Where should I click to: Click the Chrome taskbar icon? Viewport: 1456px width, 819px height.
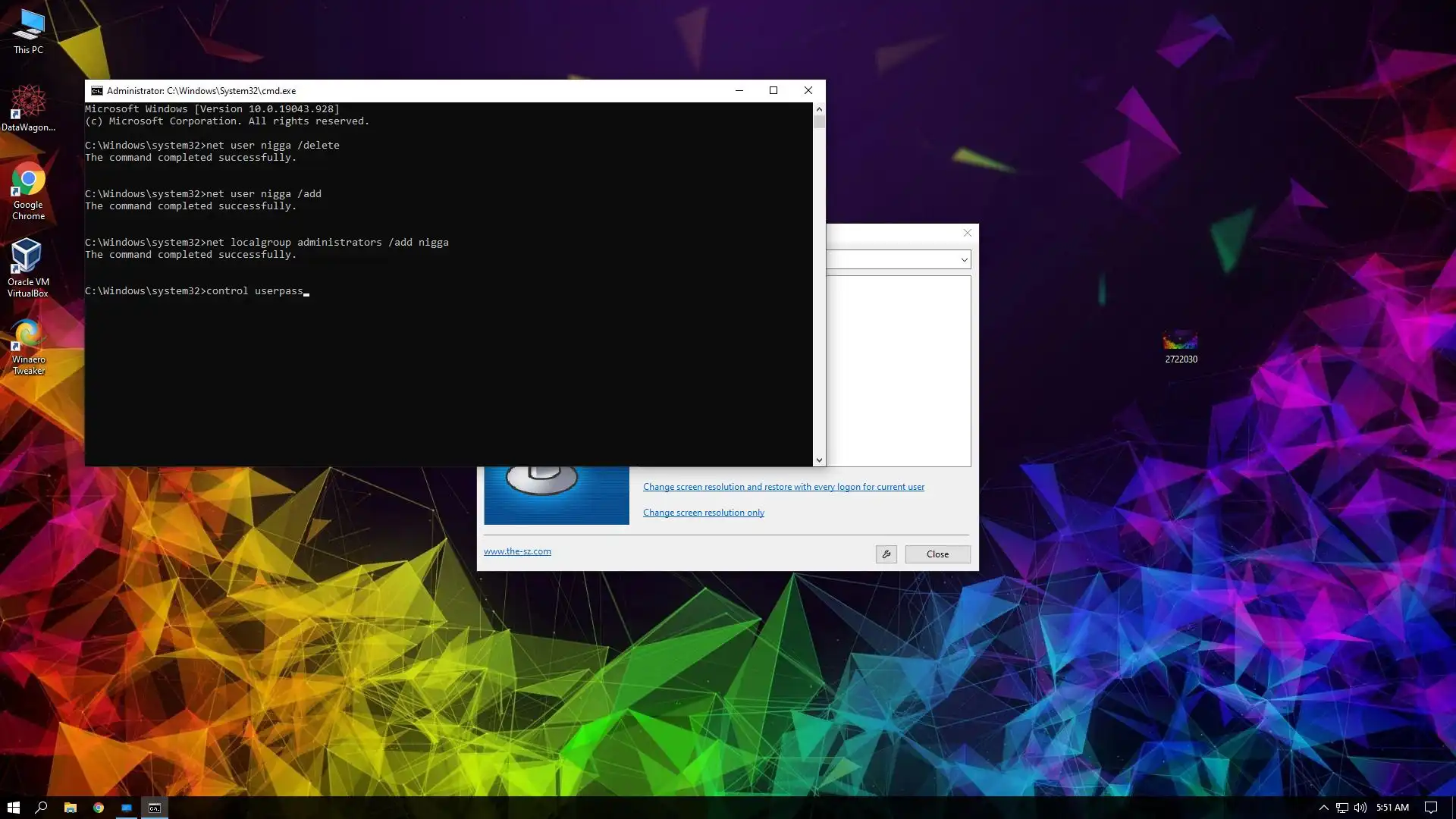pos(98,808)
